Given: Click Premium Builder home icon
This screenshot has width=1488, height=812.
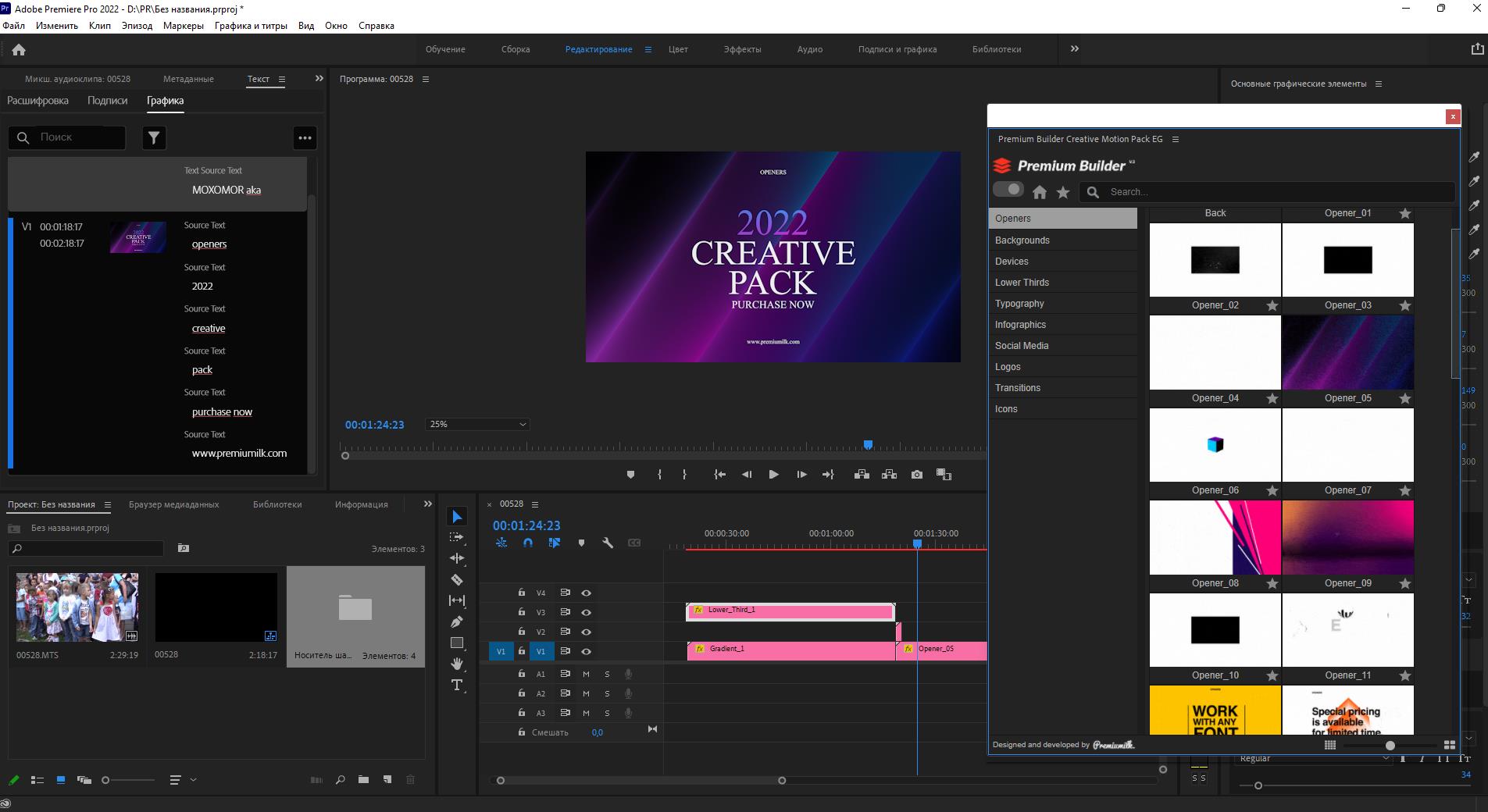Looking at the screenshot, I should 1040,192.
